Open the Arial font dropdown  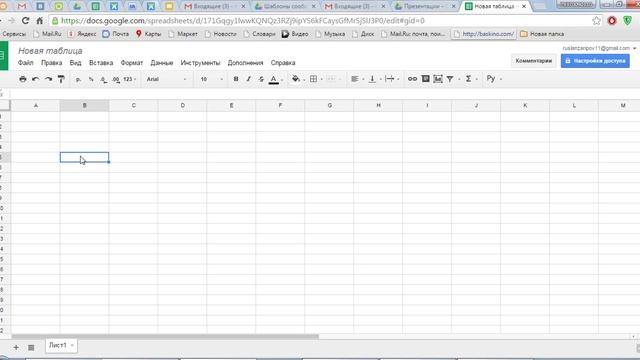166,79
